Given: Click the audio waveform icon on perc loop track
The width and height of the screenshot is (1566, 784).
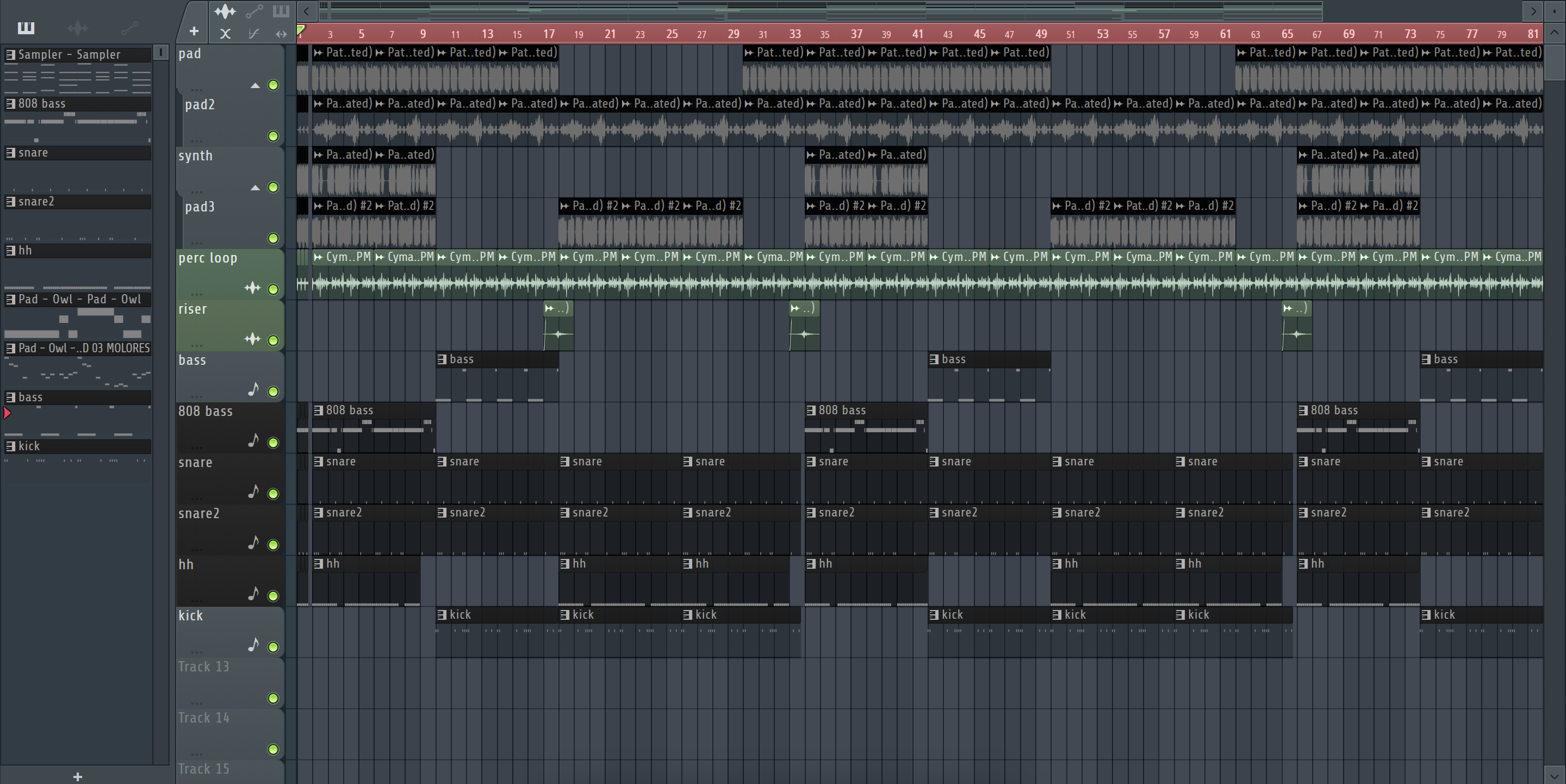Looking at the screenshot, I should 252,288.
